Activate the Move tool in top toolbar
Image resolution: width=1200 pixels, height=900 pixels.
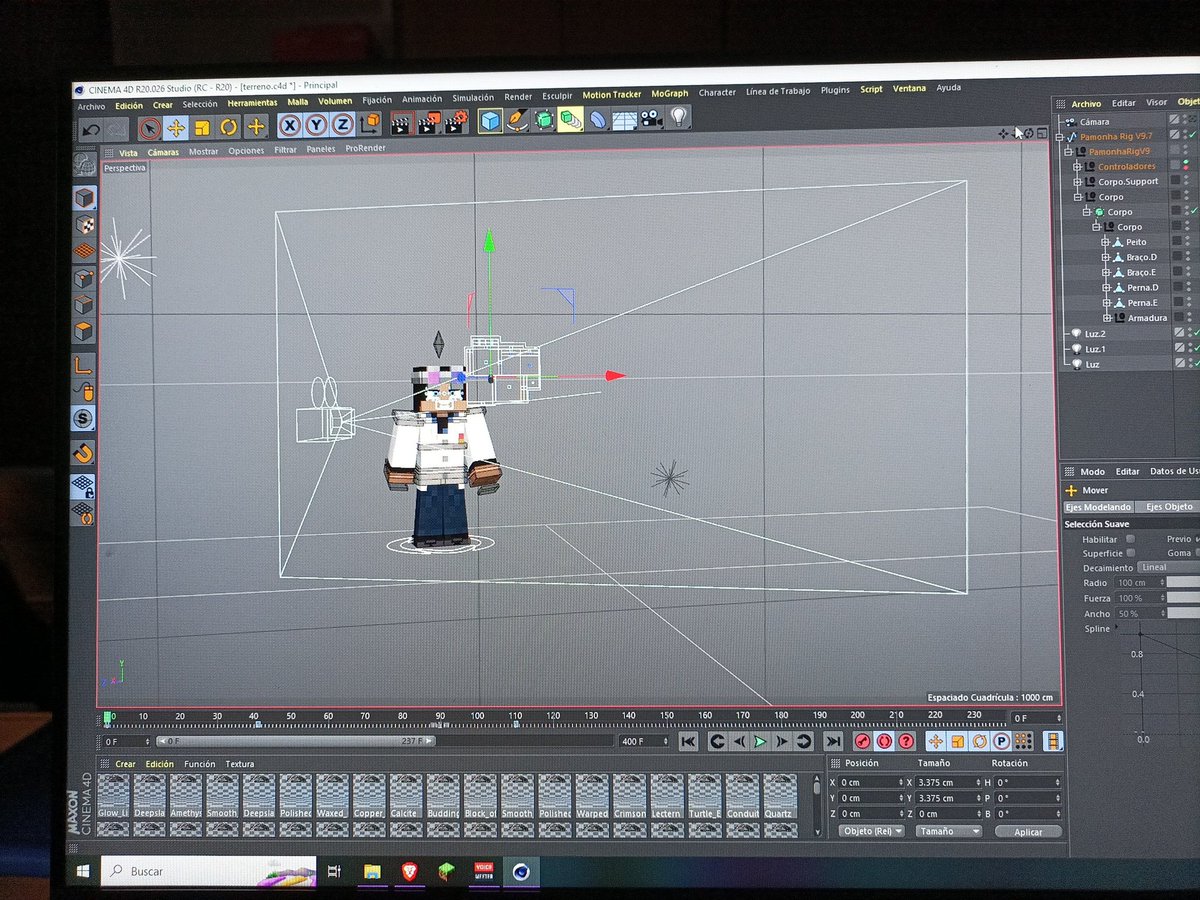pos(176,128)
